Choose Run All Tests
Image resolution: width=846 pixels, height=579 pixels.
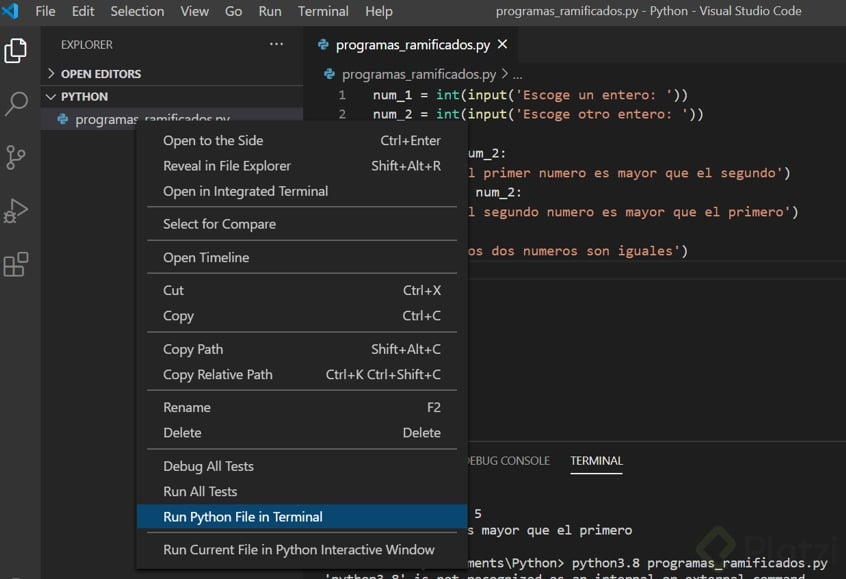point(302,492)
